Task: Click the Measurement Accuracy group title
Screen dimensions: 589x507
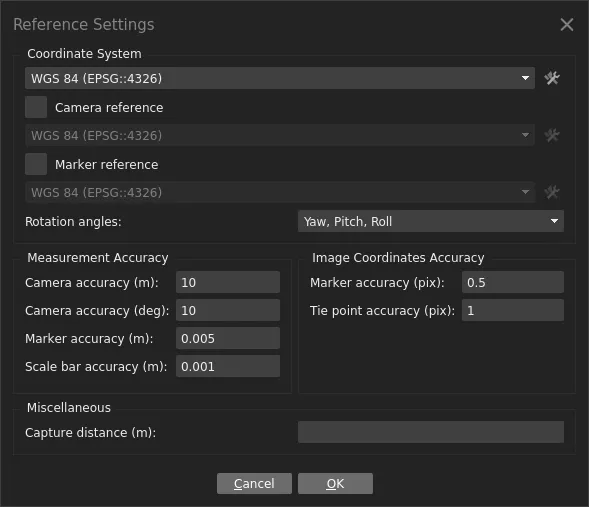Action: 98,258
